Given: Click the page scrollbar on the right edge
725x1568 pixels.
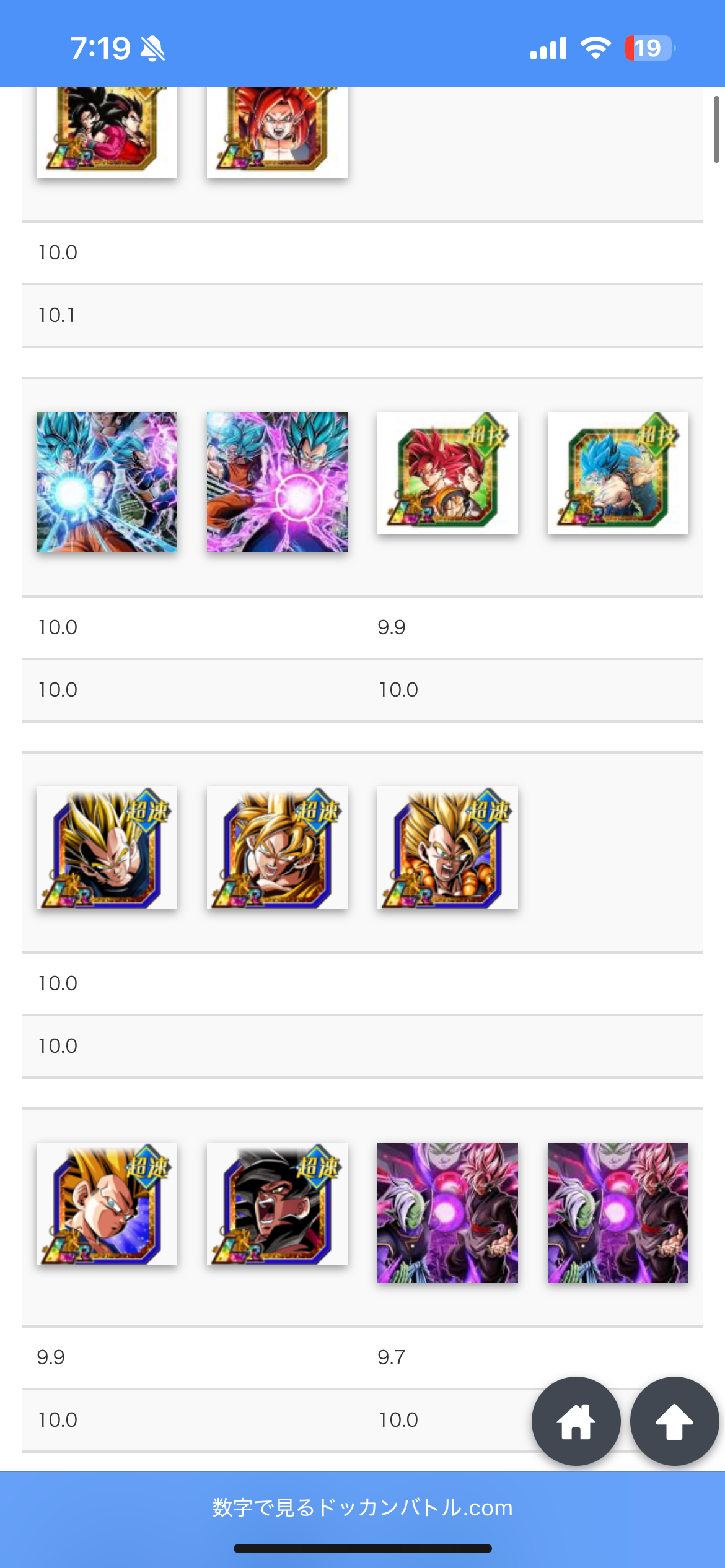Looking at the screenshot, I should click(x=716, y=129).
